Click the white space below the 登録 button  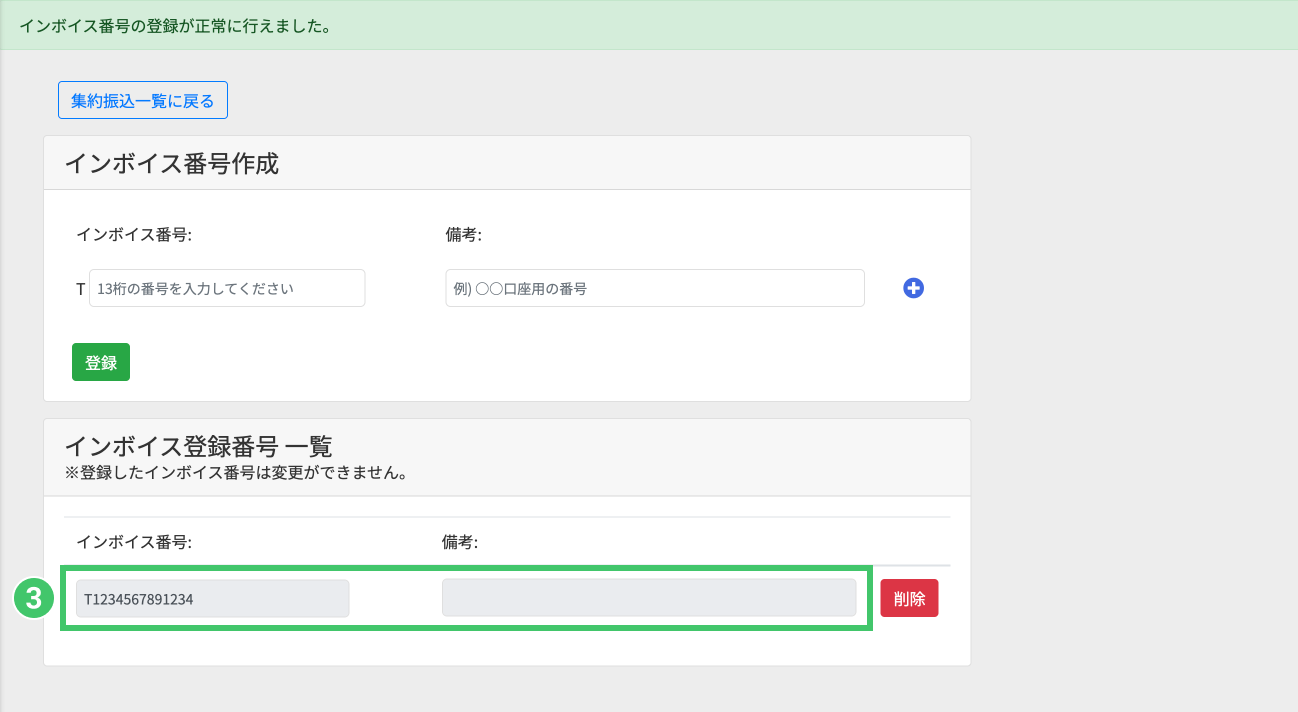pos(400,390)
